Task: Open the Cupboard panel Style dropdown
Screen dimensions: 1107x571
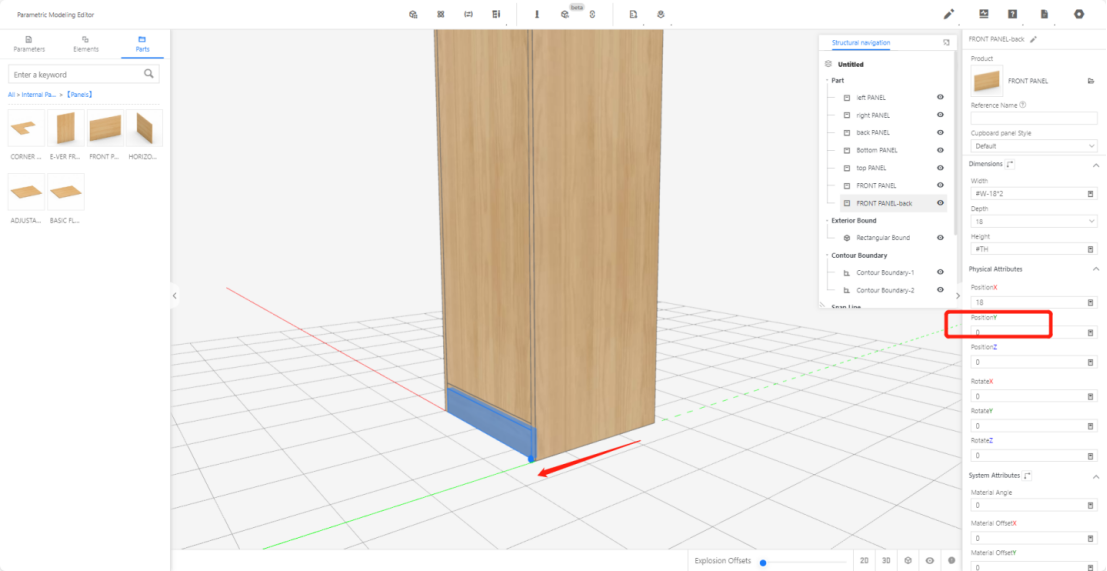Action: (x=1033, y=146)
